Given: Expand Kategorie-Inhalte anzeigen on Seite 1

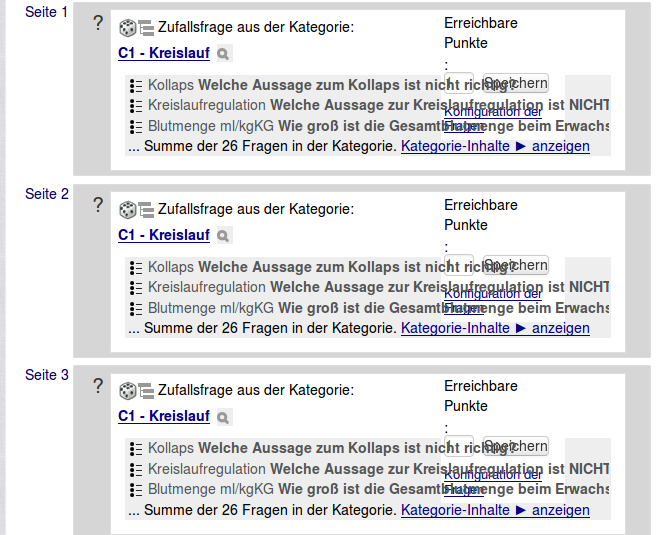Looking at the screenshot, I should (x=495, y=146).
